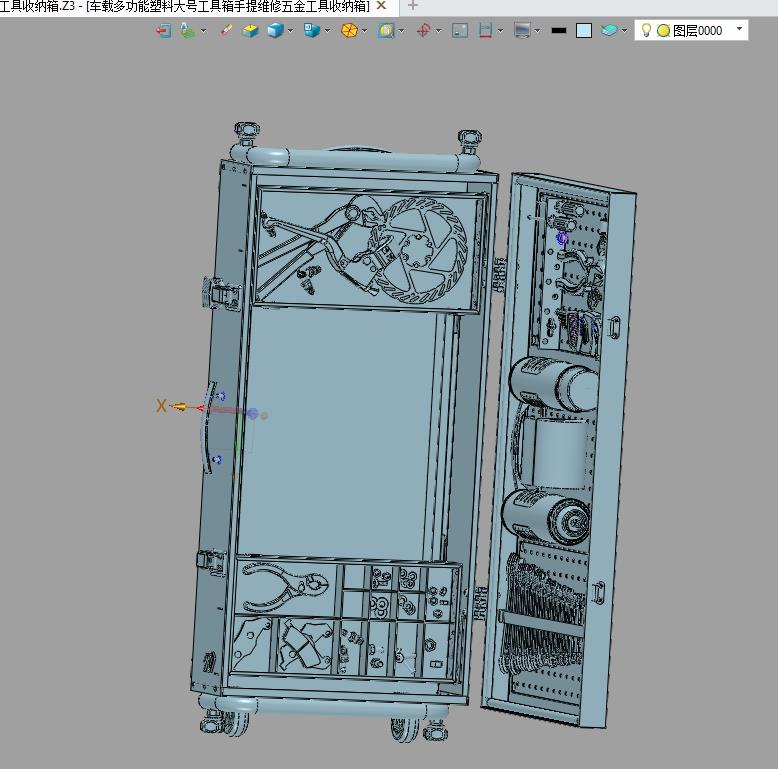The image size is (778, 769).
Task: Click the teal layer stack icon
Action: [609, 31]
